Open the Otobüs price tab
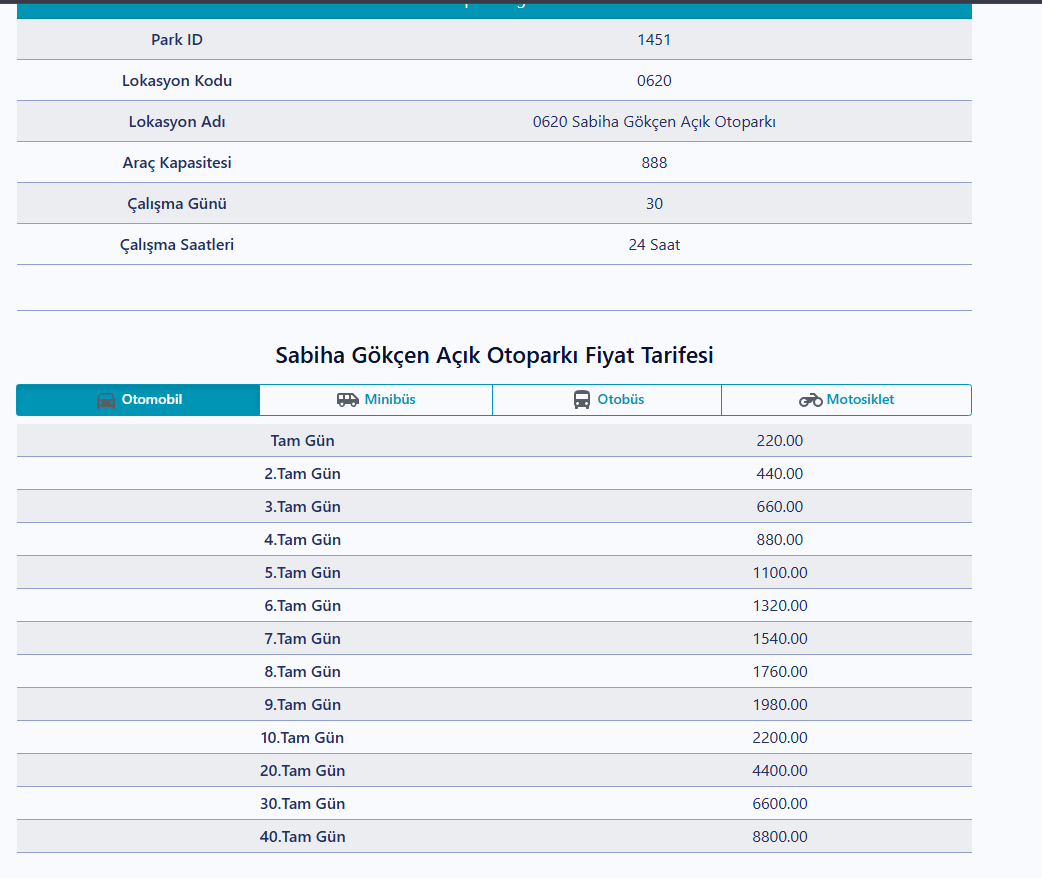Screen dimensions: 1042x878 607,399
